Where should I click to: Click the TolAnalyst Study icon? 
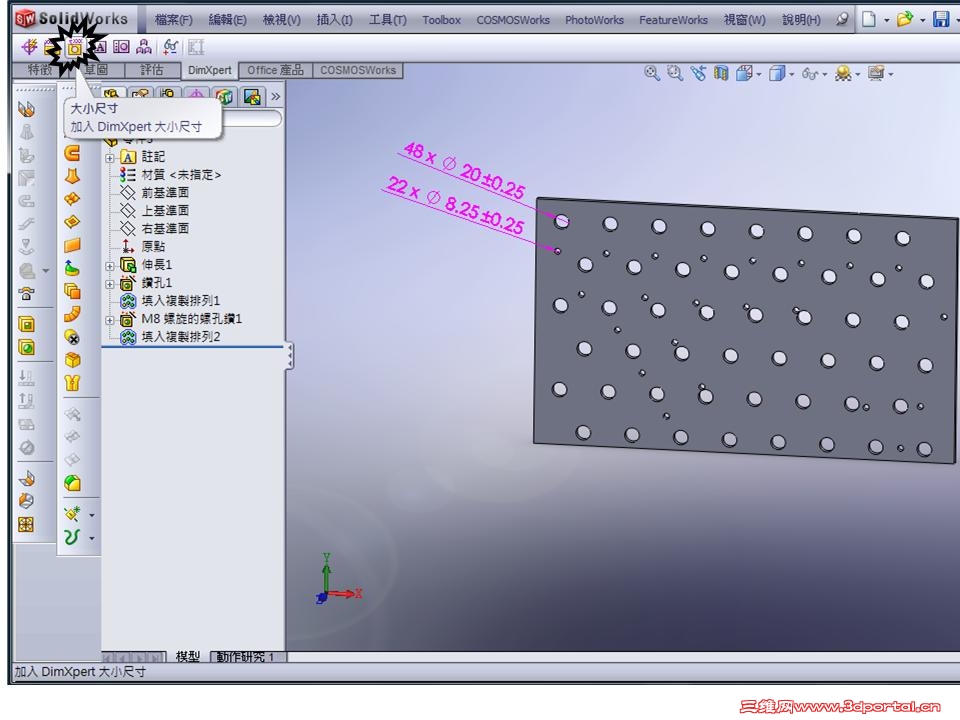tap(195, 47)
